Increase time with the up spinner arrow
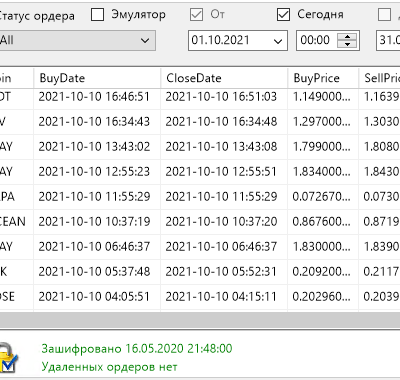The width and height of the screenshot is (400, 380). [347, 37]
